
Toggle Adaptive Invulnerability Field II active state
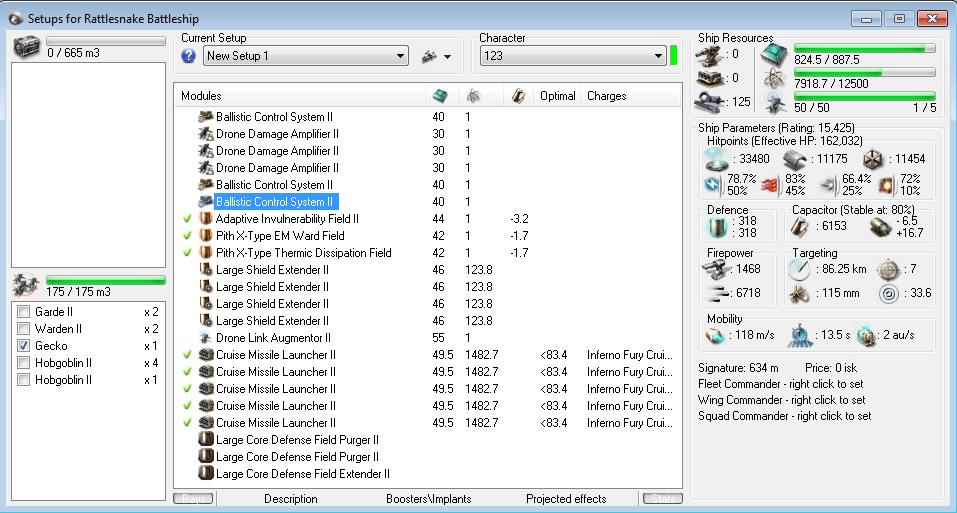pyautogui.click(x=187, y=218)
